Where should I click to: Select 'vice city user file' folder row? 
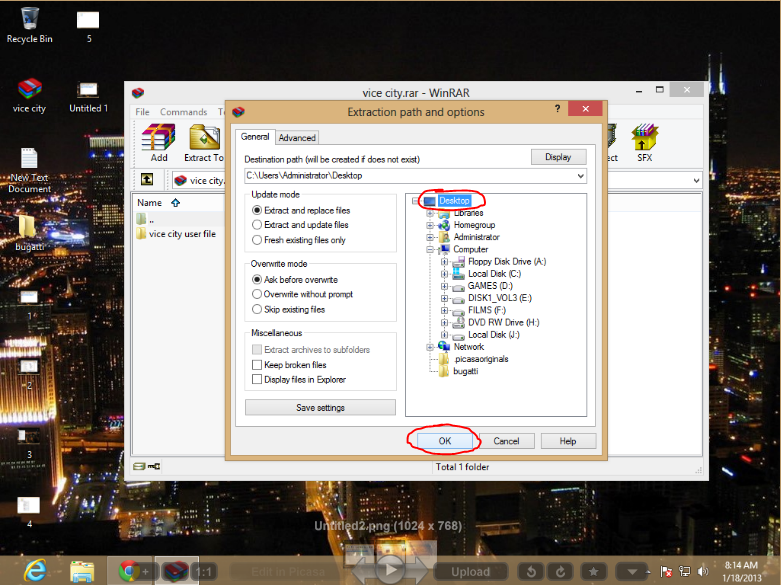179,234
